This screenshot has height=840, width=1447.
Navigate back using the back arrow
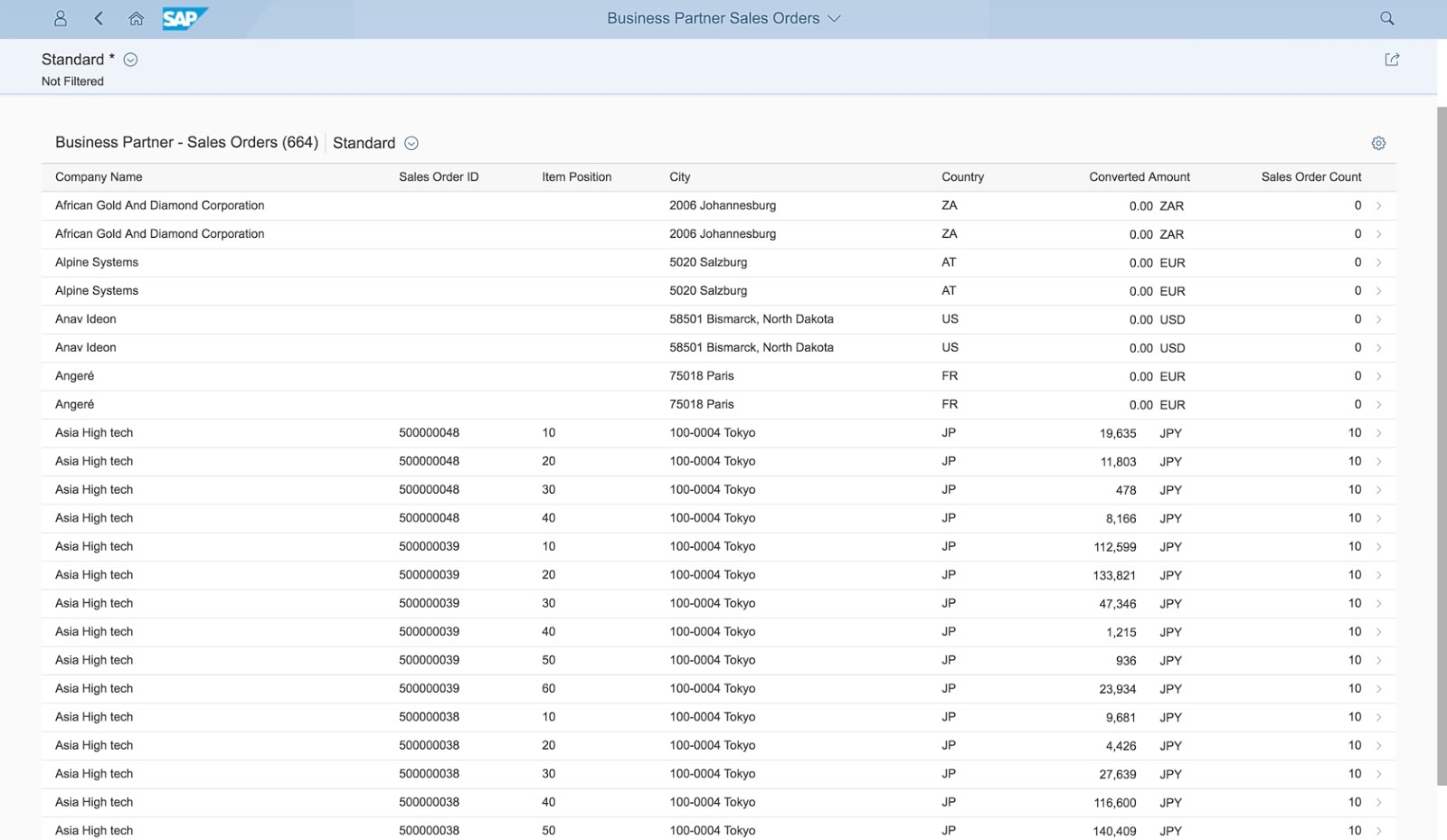(x=99, y=18)
